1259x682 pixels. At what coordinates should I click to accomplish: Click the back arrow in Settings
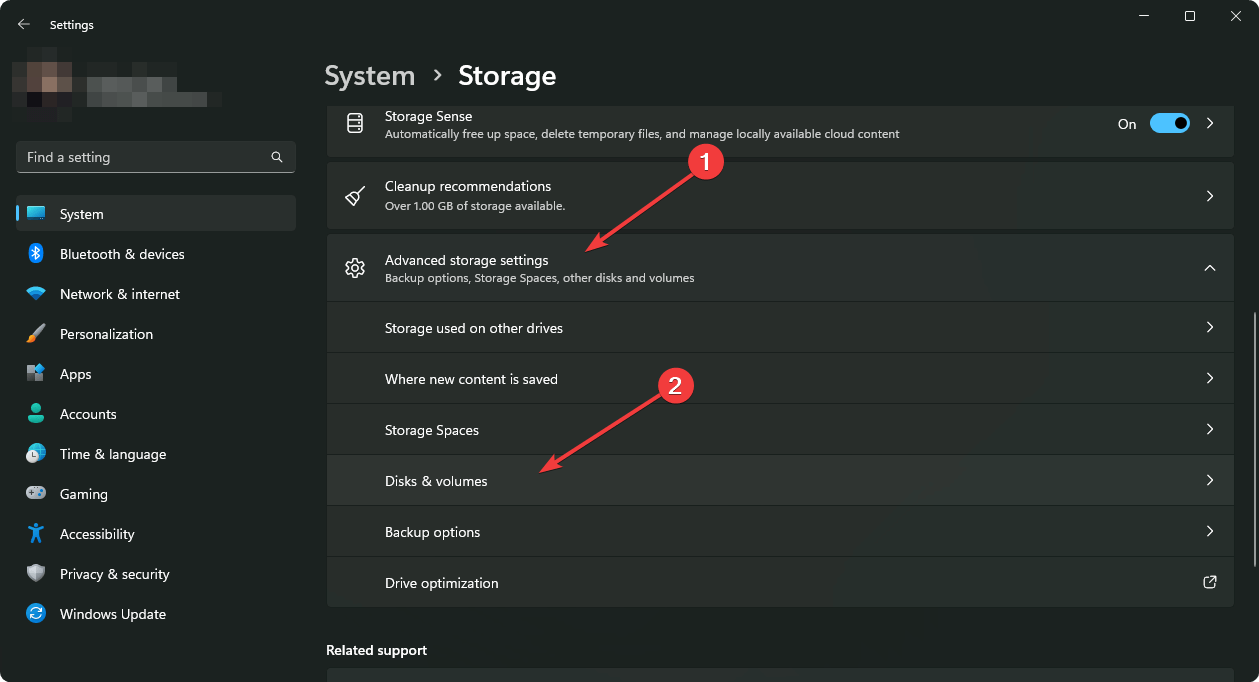(x=24, y=24)
